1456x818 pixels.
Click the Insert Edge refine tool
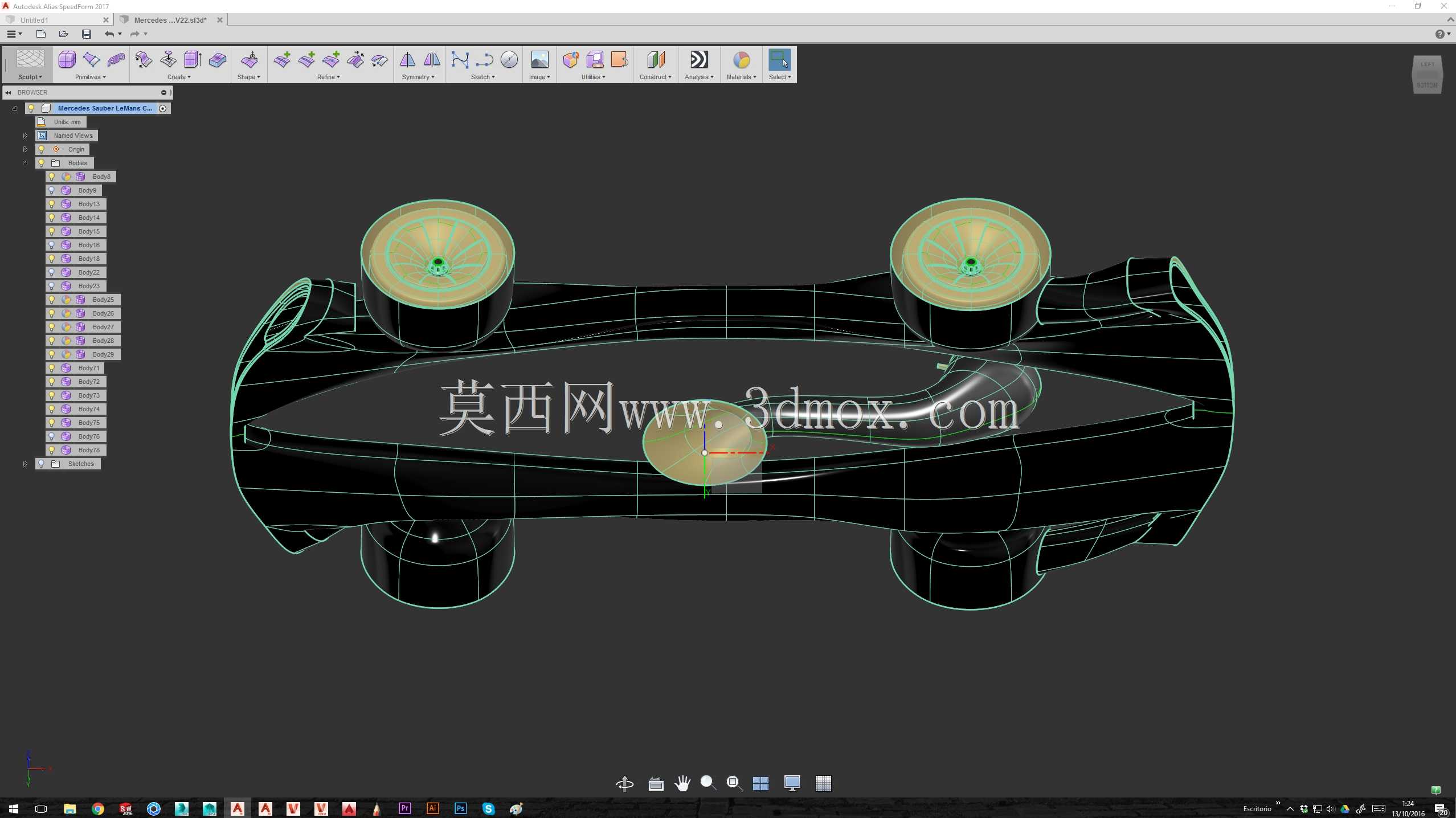coord(282,60)
